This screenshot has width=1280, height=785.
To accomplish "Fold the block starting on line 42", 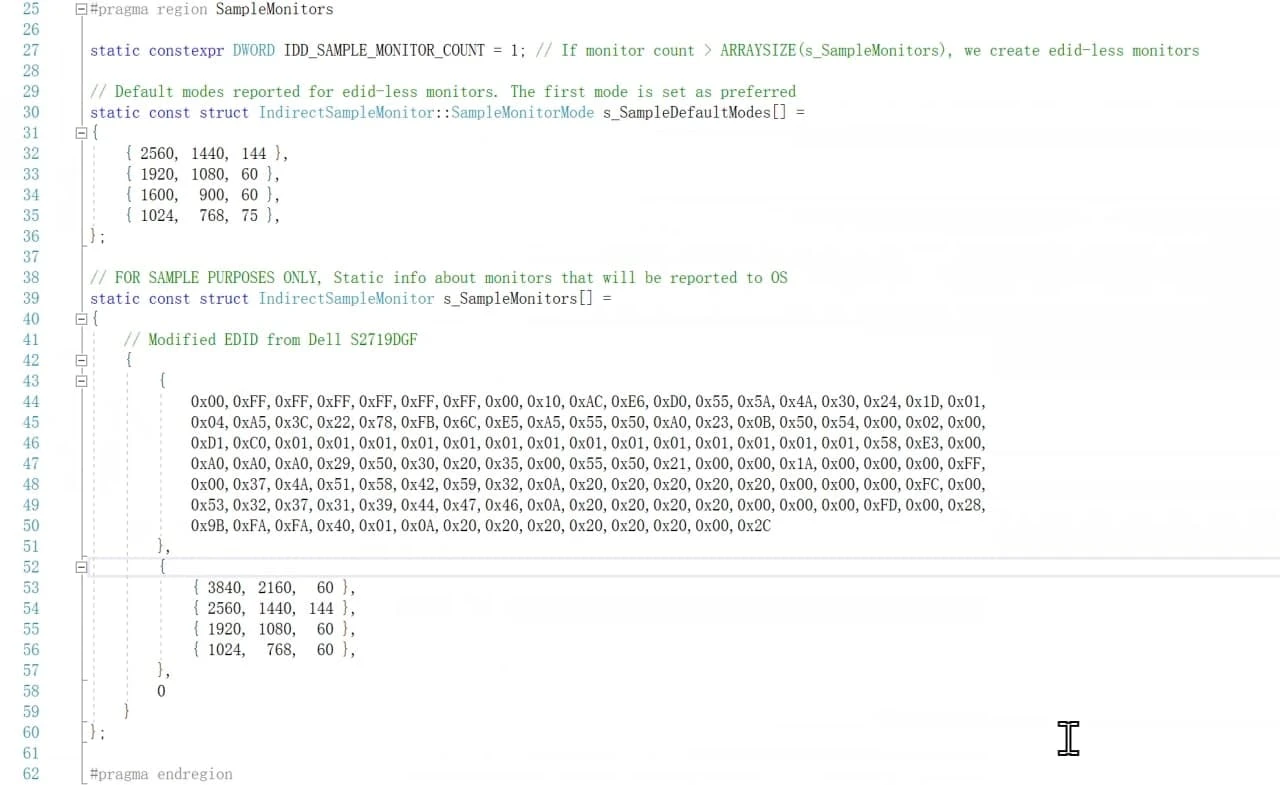I will point(81,360).
